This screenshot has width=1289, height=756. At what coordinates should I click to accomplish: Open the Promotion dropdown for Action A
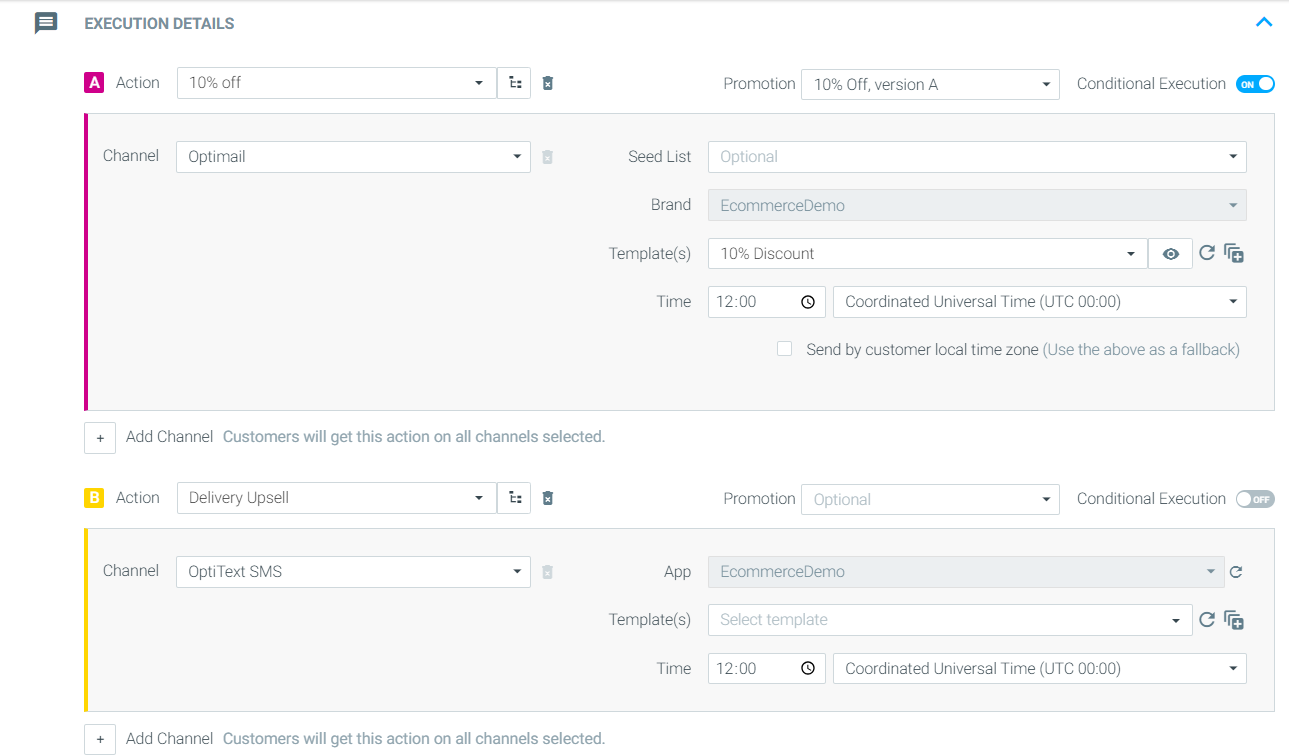tap(929, 84)
